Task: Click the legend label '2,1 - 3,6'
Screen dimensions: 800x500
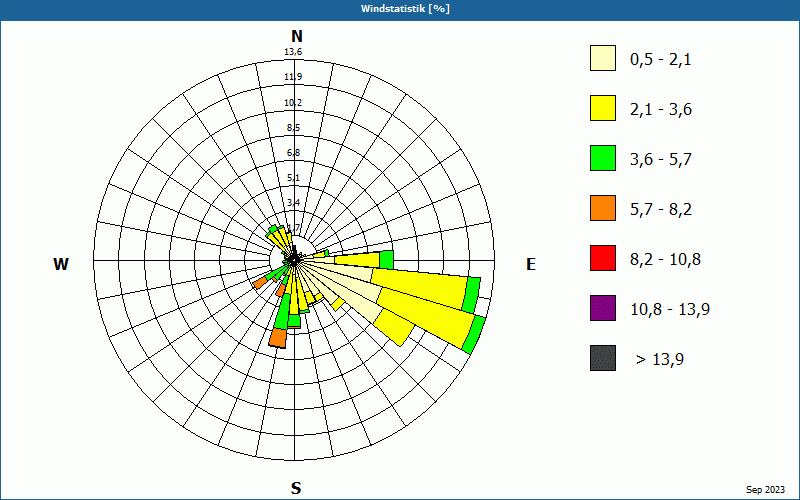Action: [x=661, y=110]
